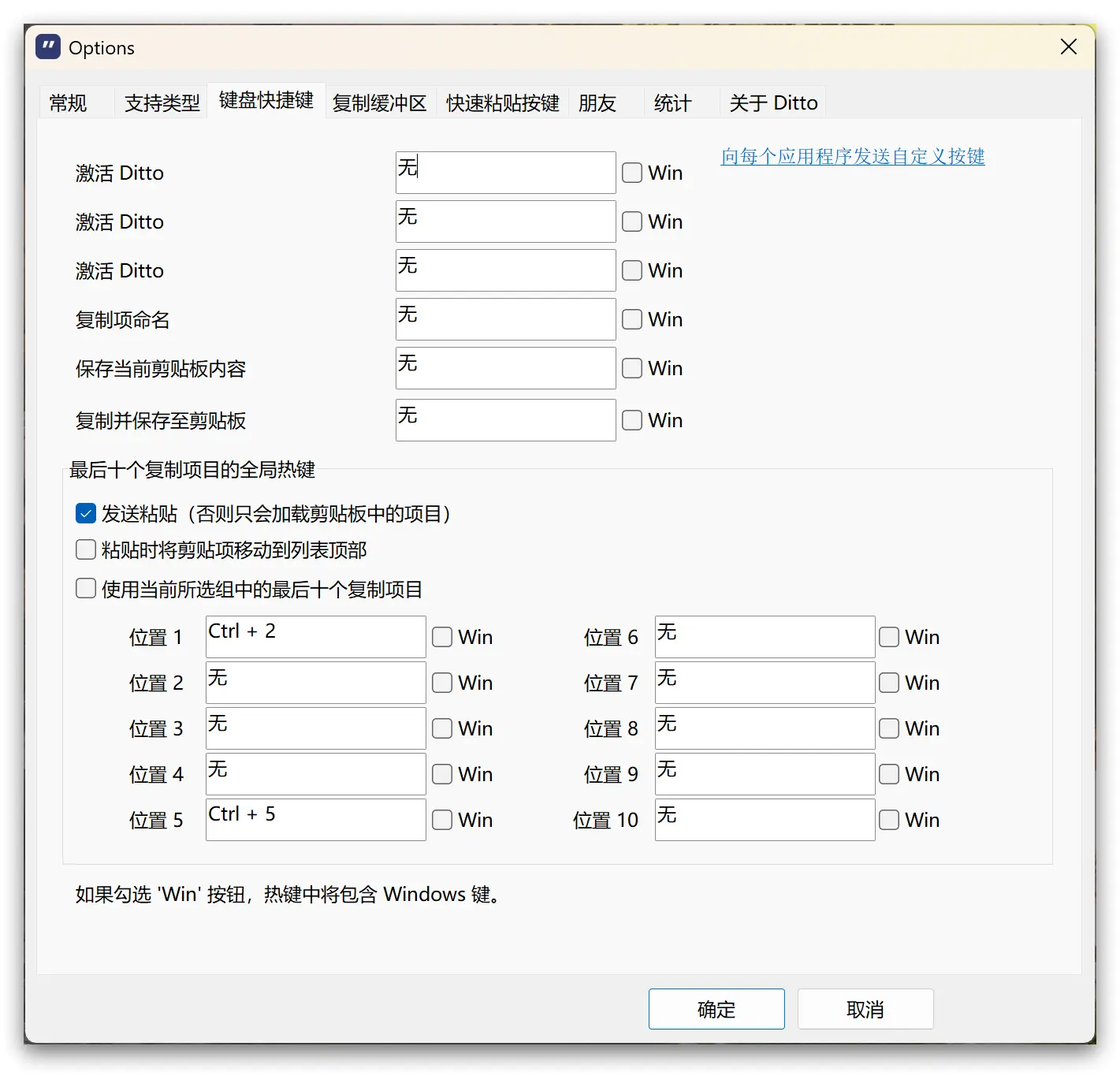Enable 粘贴时将剪贴项移动到列表顶部 option
Screen dimensions: 1120x1076
click(x=86, y=549)
